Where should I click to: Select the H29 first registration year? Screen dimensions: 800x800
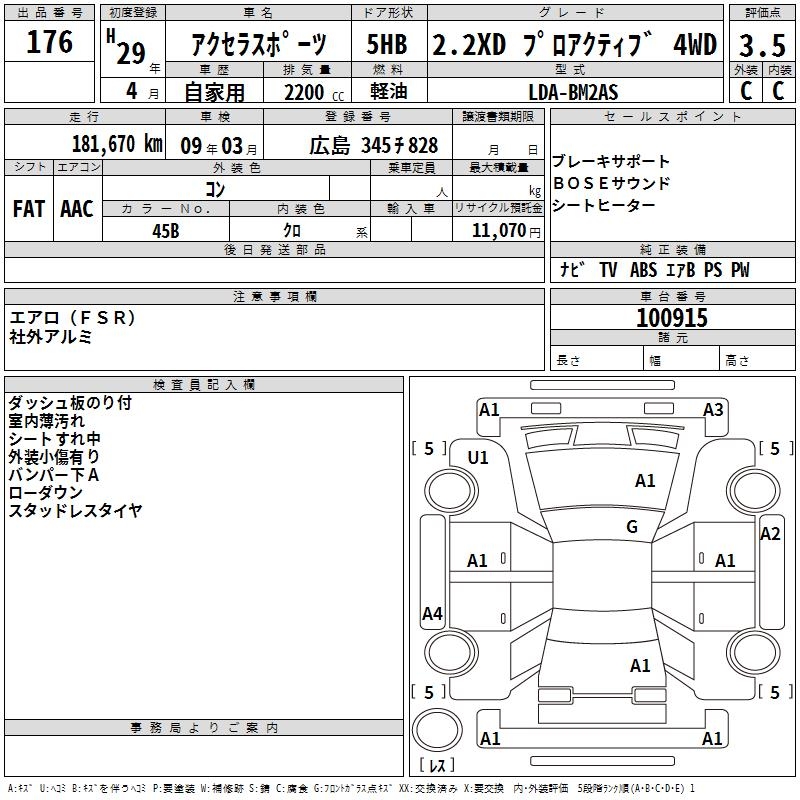126,47
